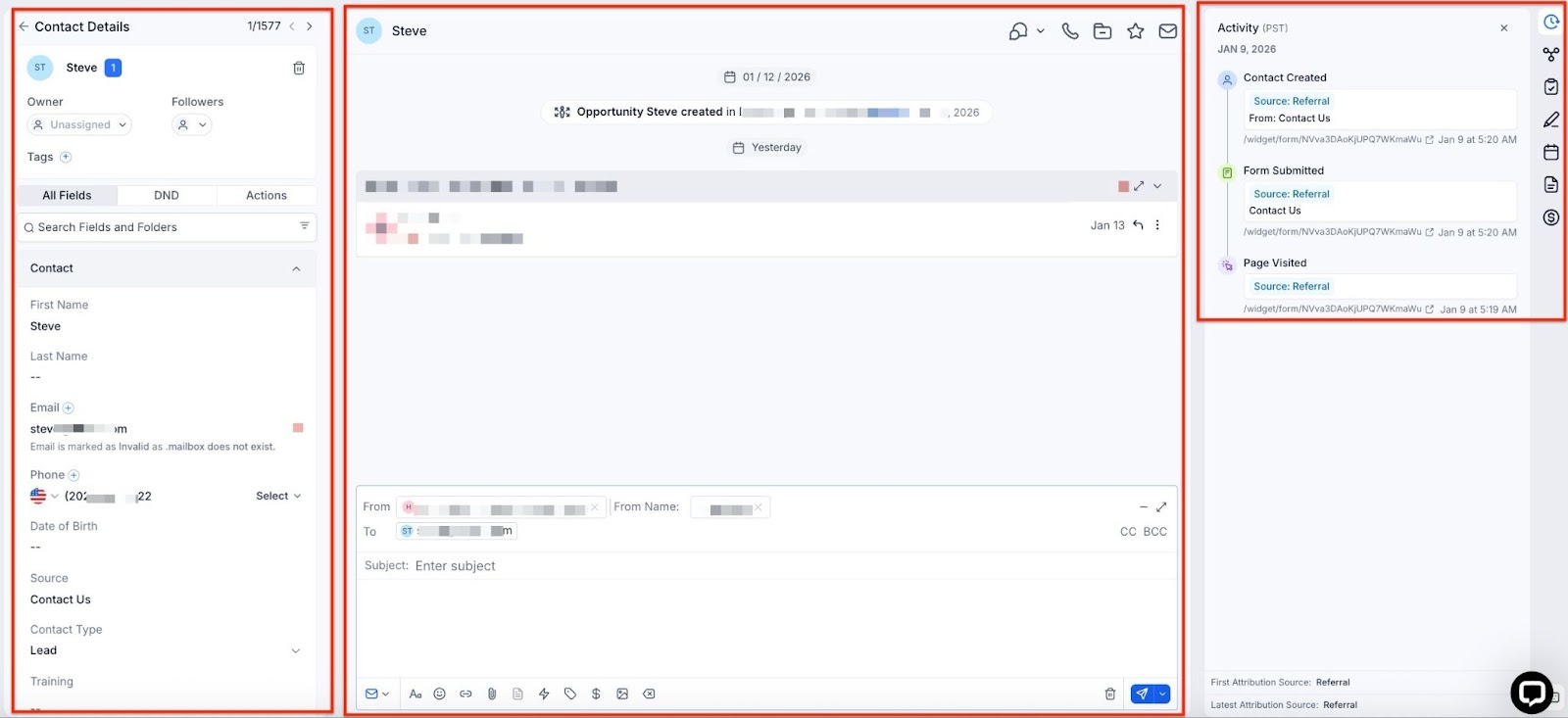The image size is (1568, 718).
Task: Close the Activity panel
Action: (1504, 28)
